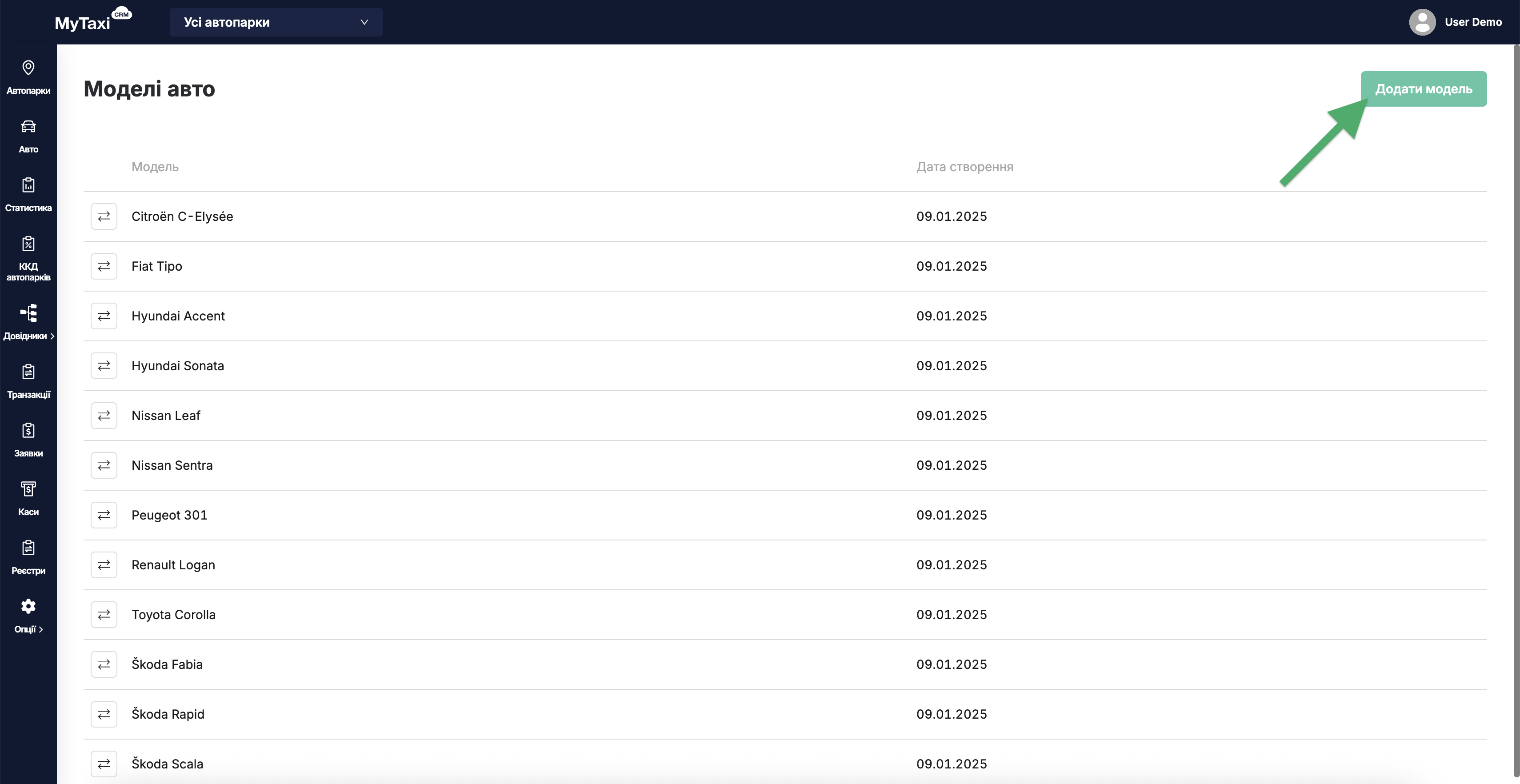Viewport: 1520px width, 784px height.
Task: Click Модель column header
Action: click(155, 166)
